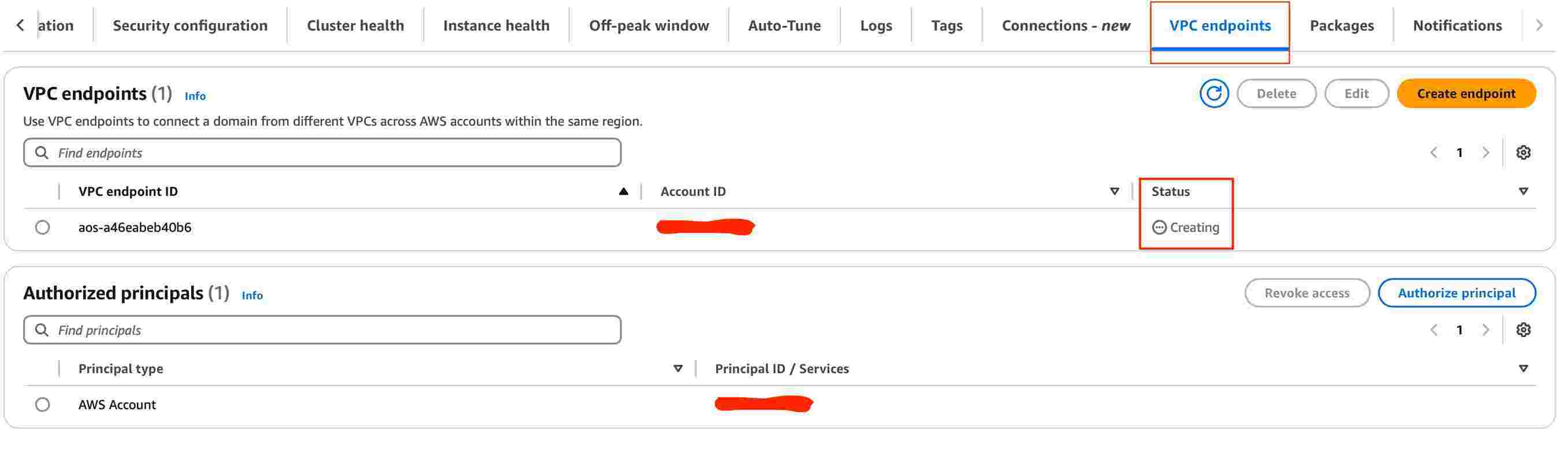Go to next page of VPC endpoints
This screenshot has height=449, width=1568.
click(x=1486, y=153)
